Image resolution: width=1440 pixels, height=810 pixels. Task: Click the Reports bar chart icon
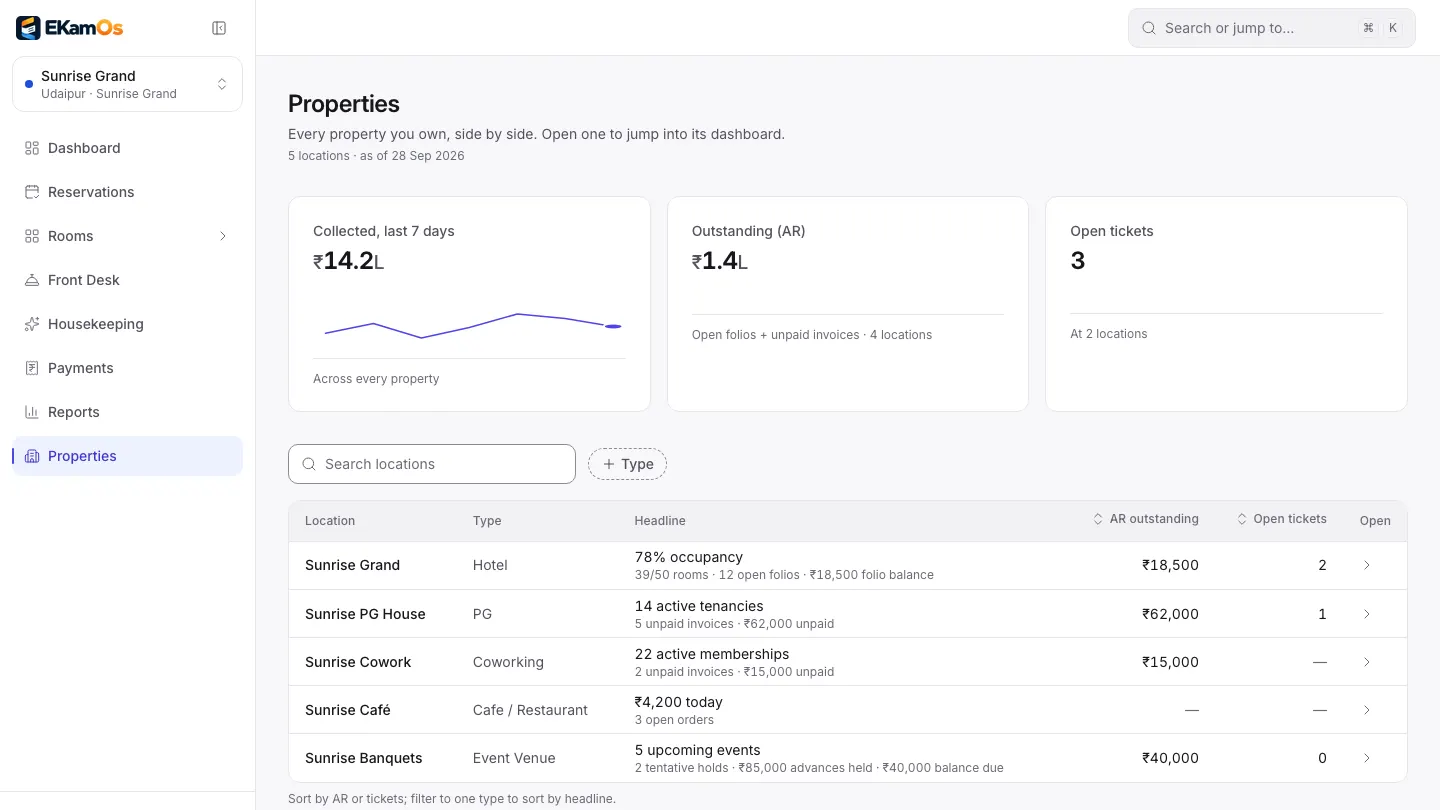click(31, 412)
